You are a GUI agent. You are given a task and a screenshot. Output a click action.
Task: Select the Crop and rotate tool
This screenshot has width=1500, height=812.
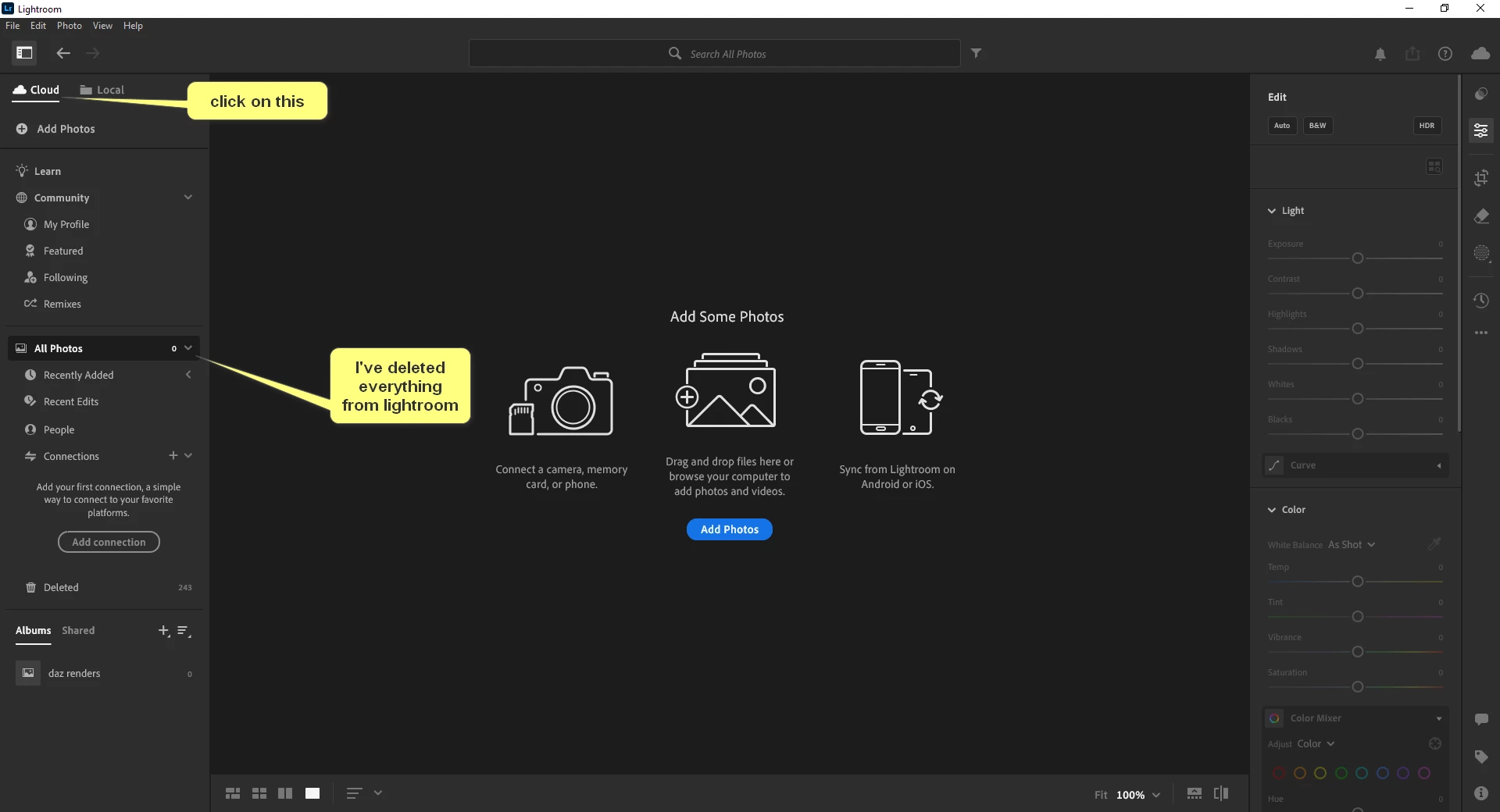pyautogui.click(x=1481, y=178)
